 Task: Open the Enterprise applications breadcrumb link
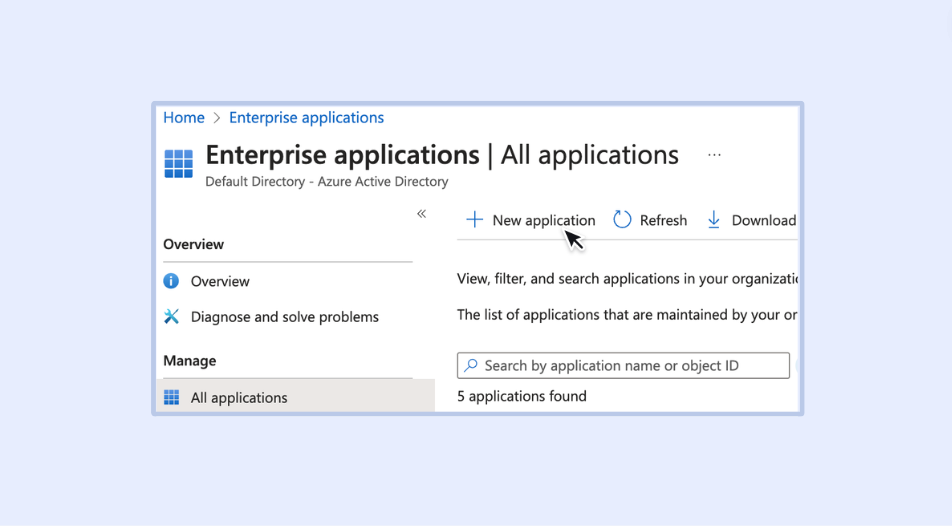[x=306, y=118]
